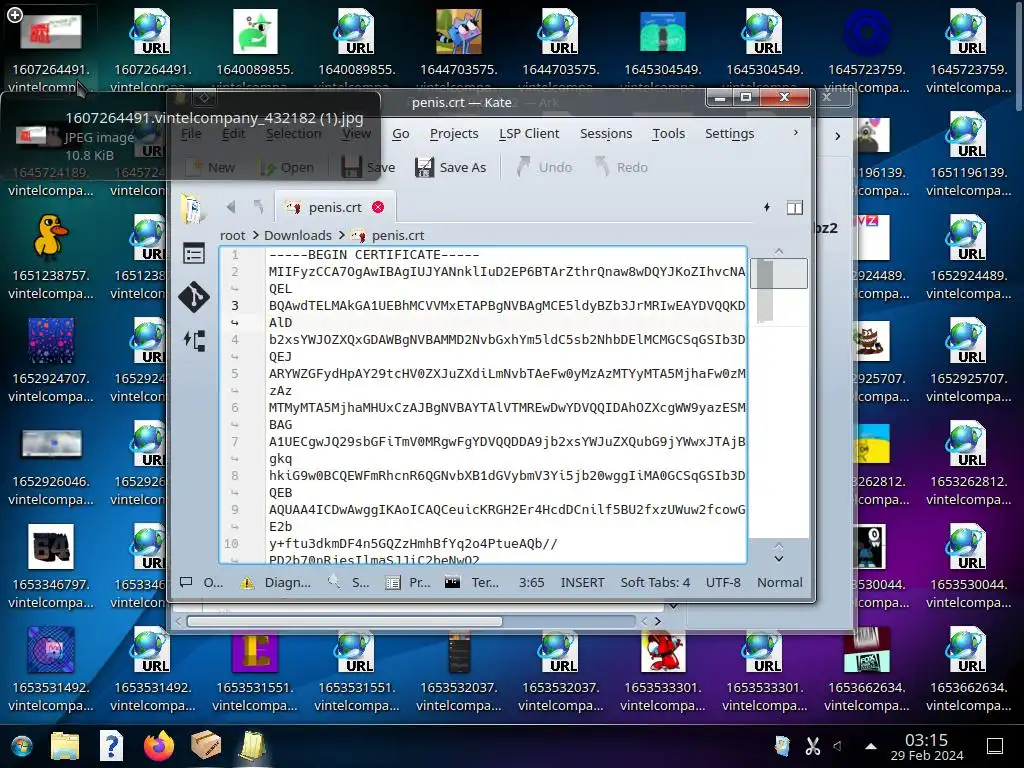
Task: Go to previous tab with left arrow
Action: point(231,207)
